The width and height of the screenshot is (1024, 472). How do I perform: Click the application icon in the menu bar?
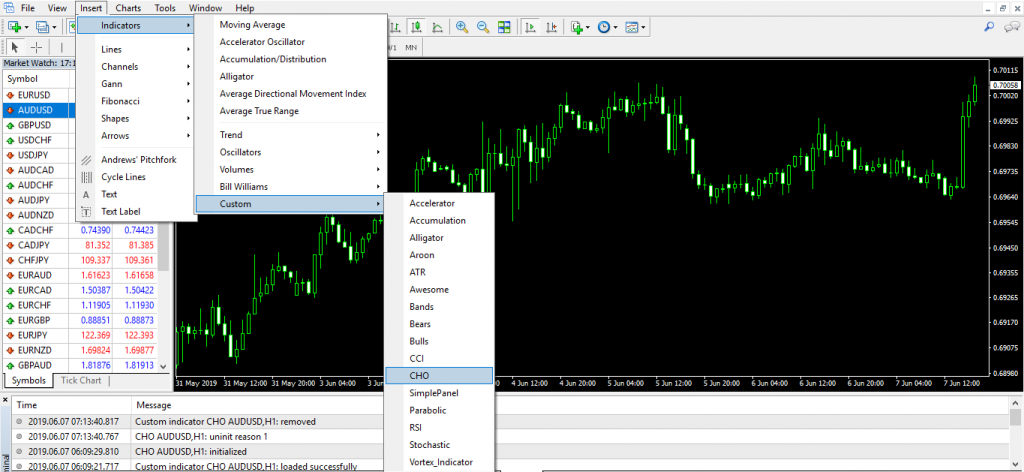(8, 8)
